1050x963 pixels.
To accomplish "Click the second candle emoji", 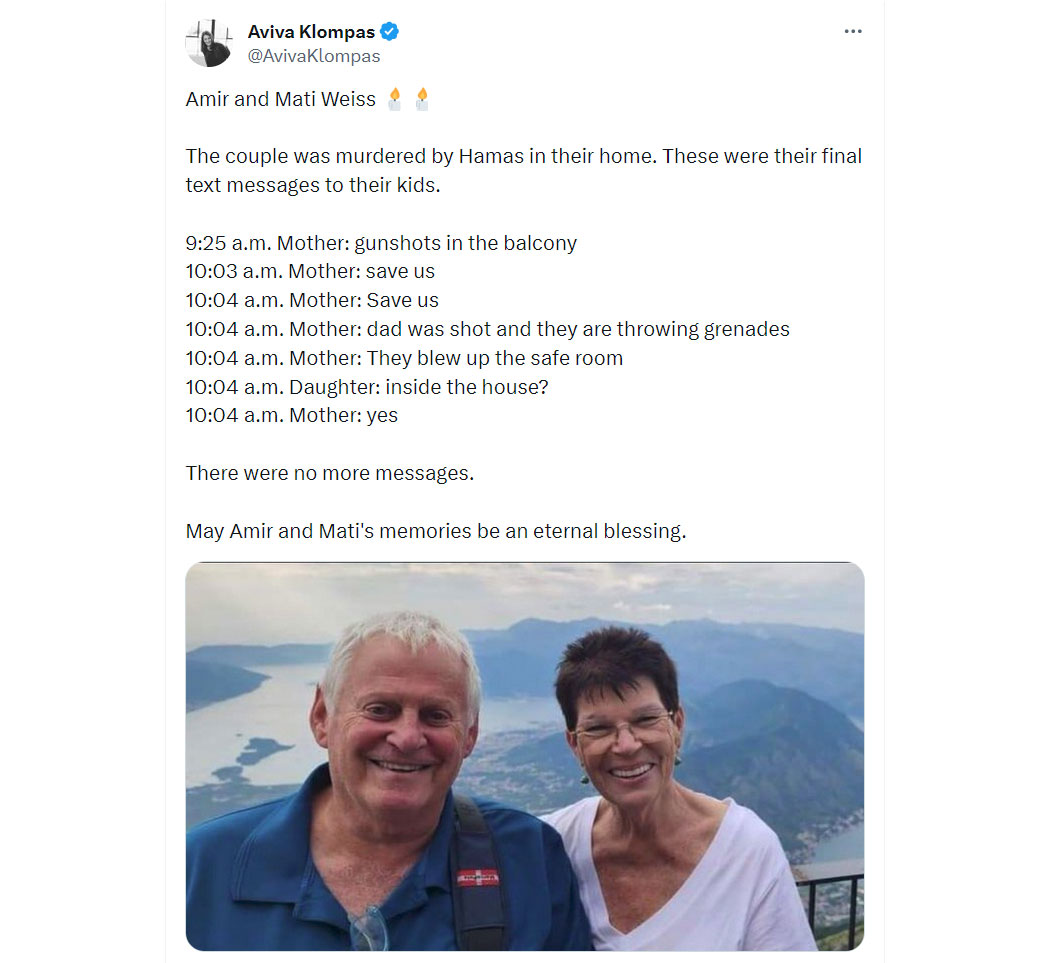I will pyautogui.click(x=422, y=99).
